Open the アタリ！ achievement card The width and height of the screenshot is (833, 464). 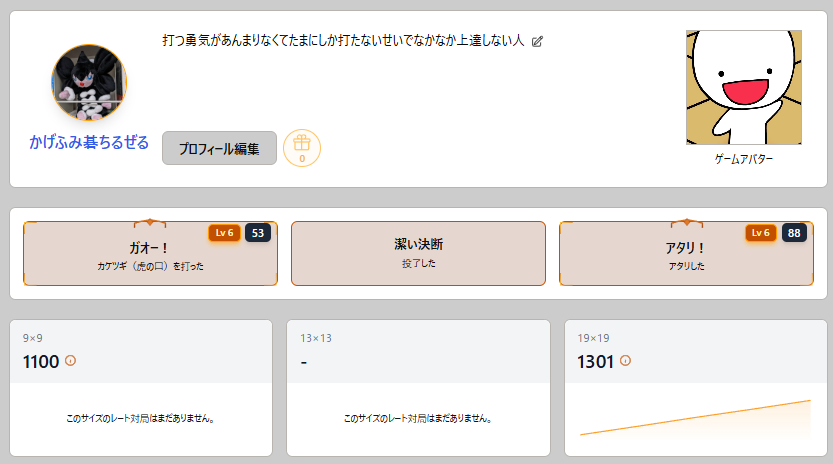tap(686, 254)
